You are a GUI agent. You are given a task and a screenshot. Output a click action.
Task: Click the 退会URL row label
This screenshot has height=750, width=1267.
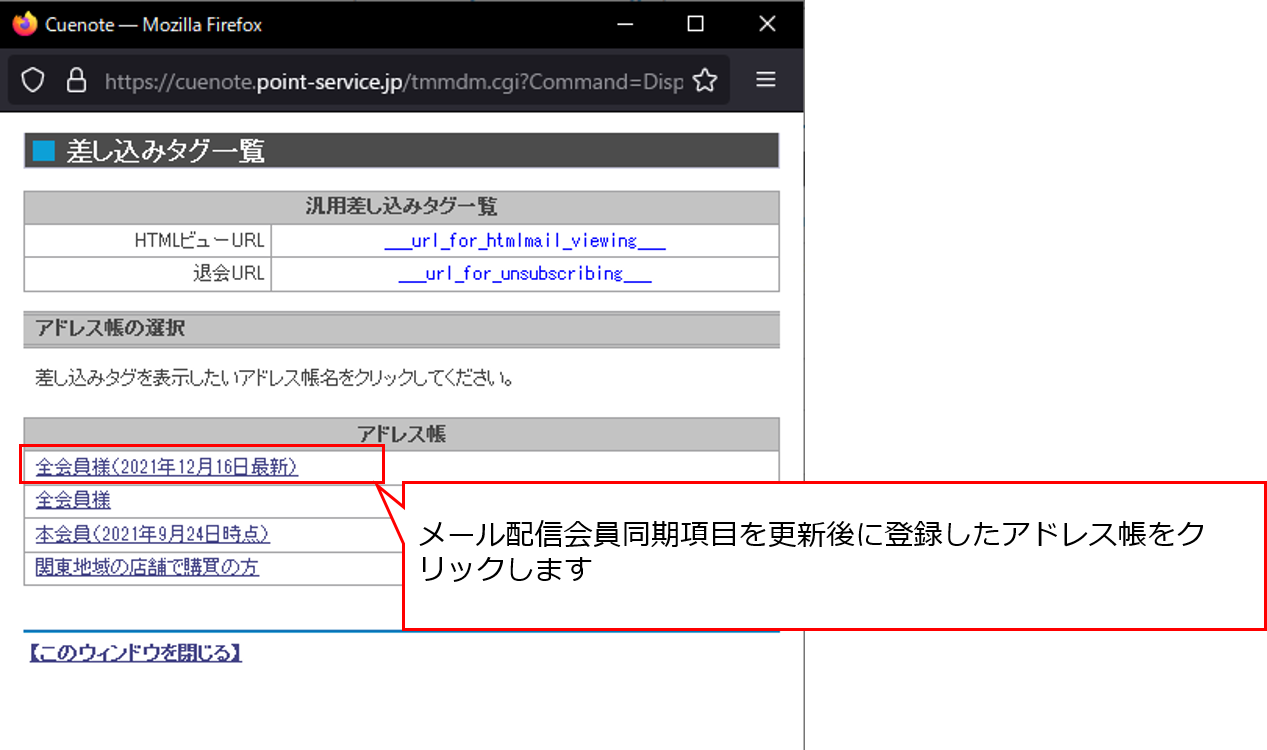pyautogui.click(x=228, y=274)
